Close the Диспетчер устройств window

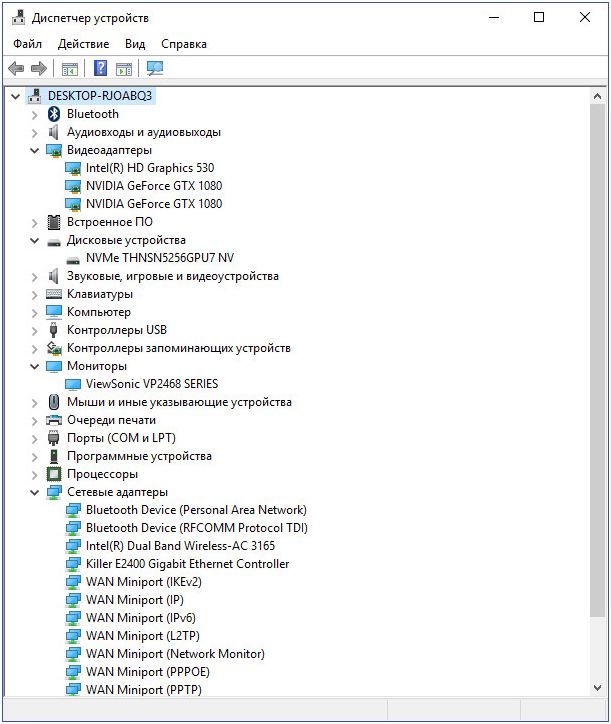(585, 18)
